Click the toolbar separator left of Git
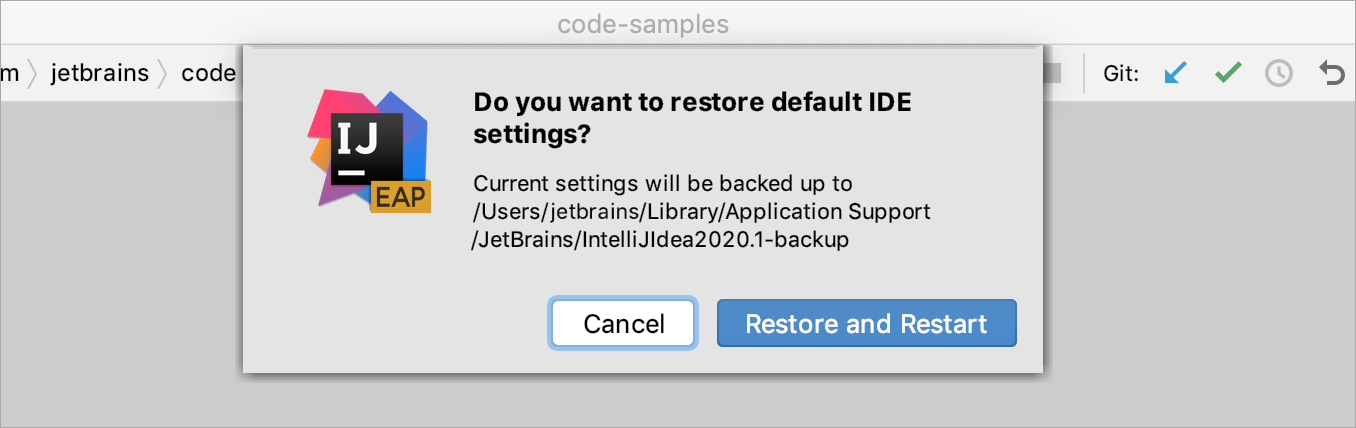The image size is (1356, 428). click(x=1084, y=73)
